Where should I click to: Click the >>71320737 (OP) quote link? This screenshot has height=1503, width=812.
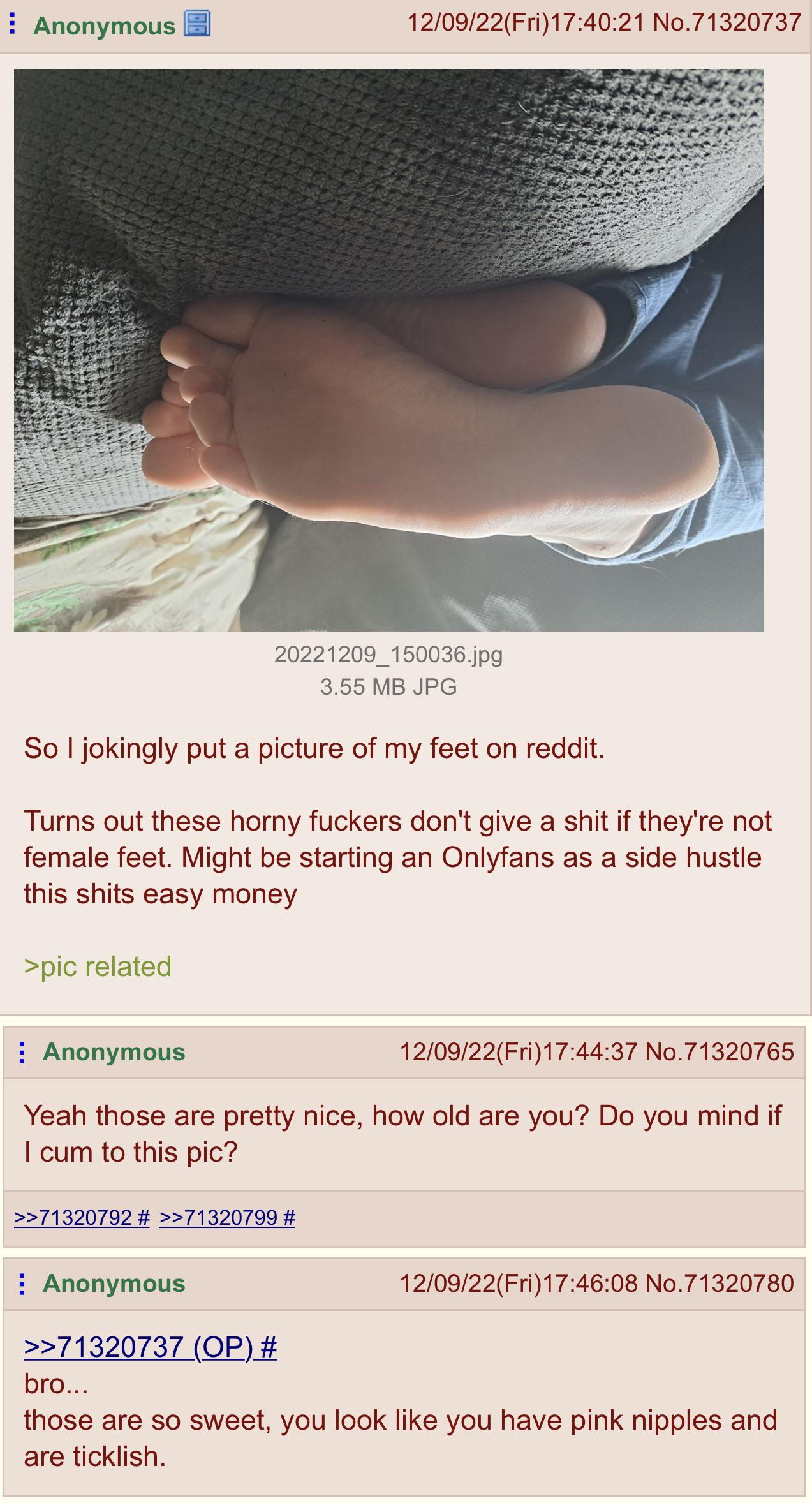[x=151, y=1347]
